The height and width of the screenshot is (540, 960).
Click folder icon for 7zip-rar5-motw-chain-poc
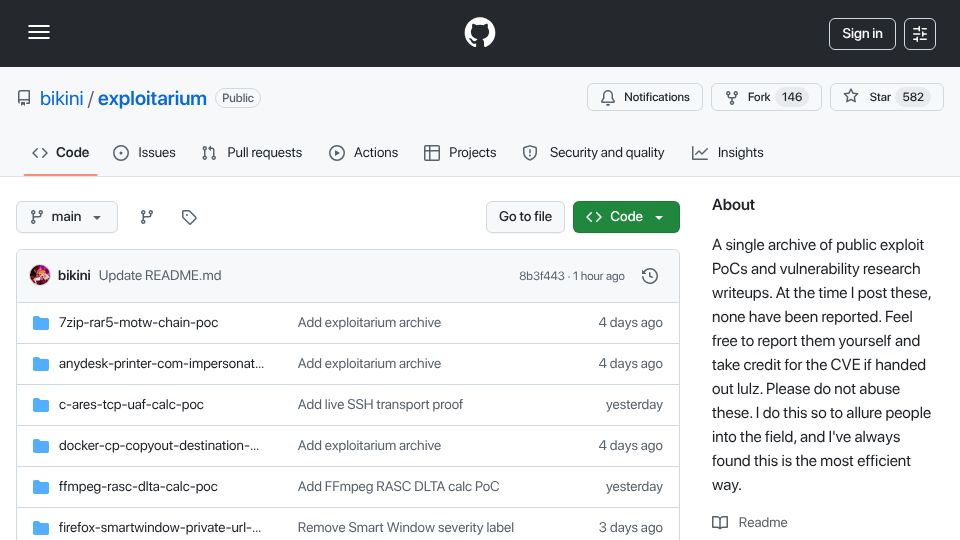coord(41,323)
